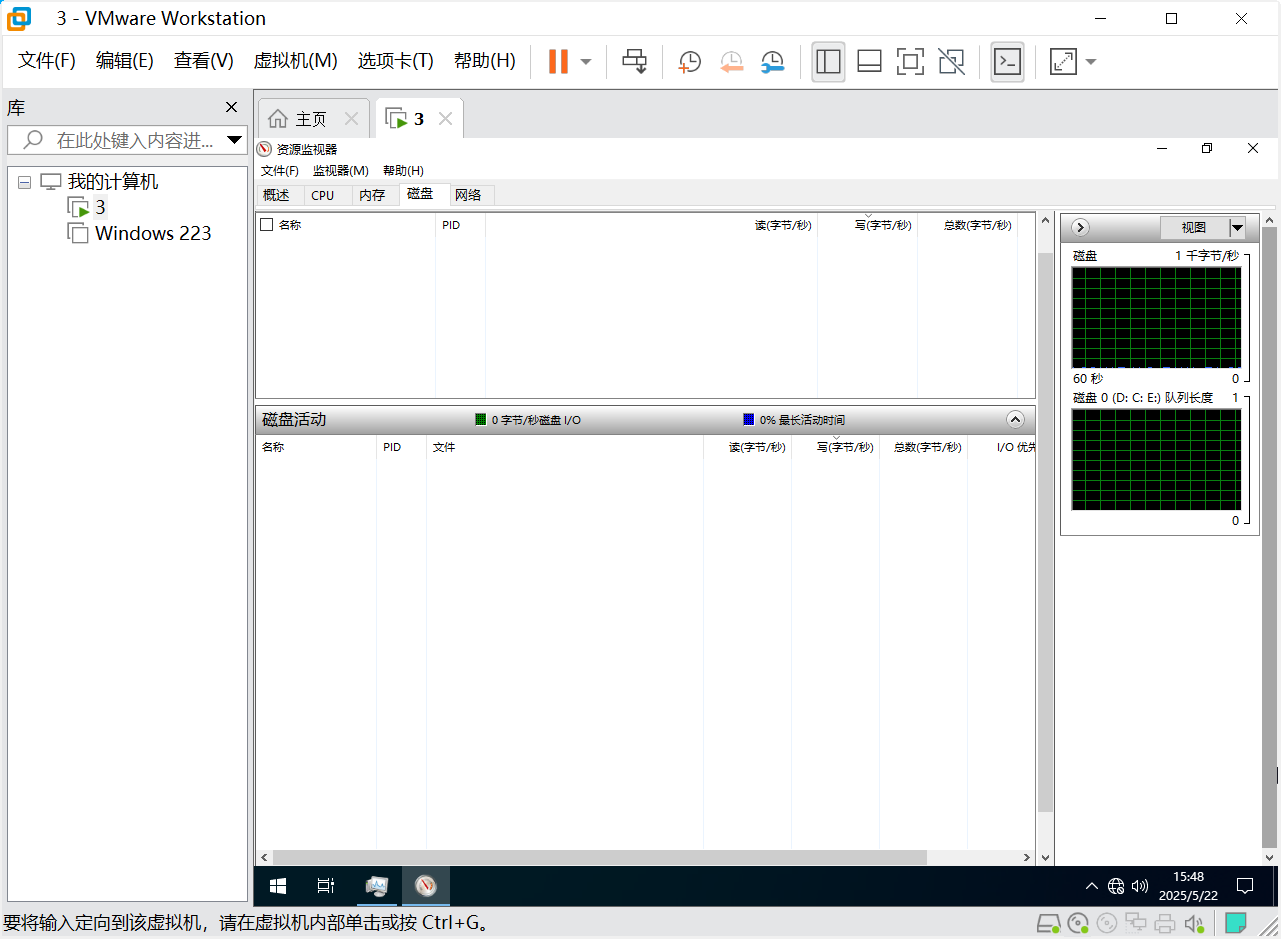Open Resource Monitor 文件(F) menu

click(280, 171)
